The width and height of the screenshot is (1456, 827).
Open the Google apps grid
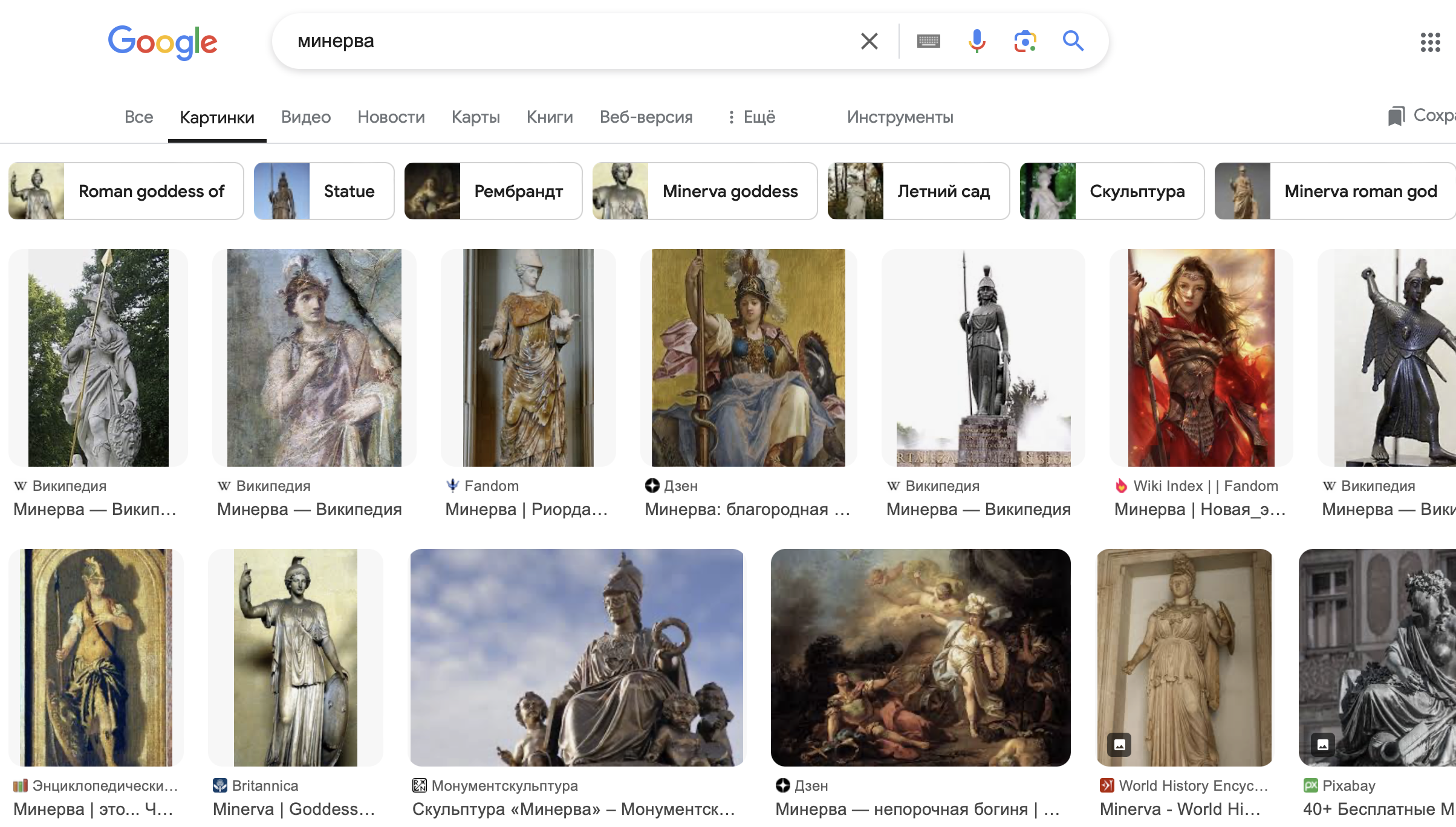point(1431,42)
